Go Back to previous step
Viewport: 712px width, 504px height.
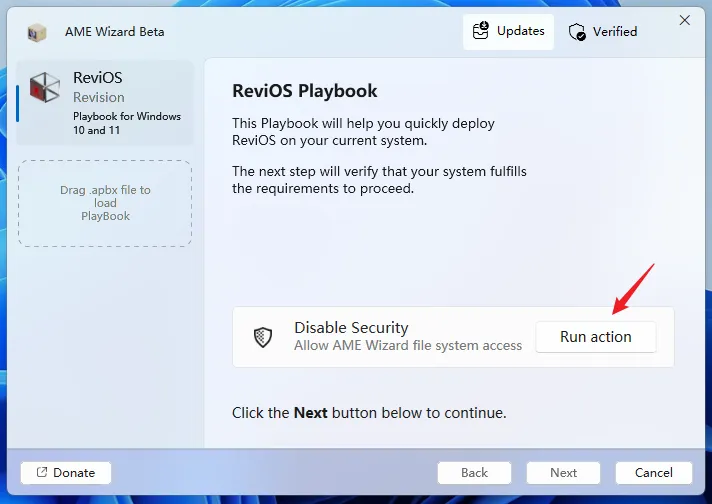pyautogui.click(x=474, y=473)
